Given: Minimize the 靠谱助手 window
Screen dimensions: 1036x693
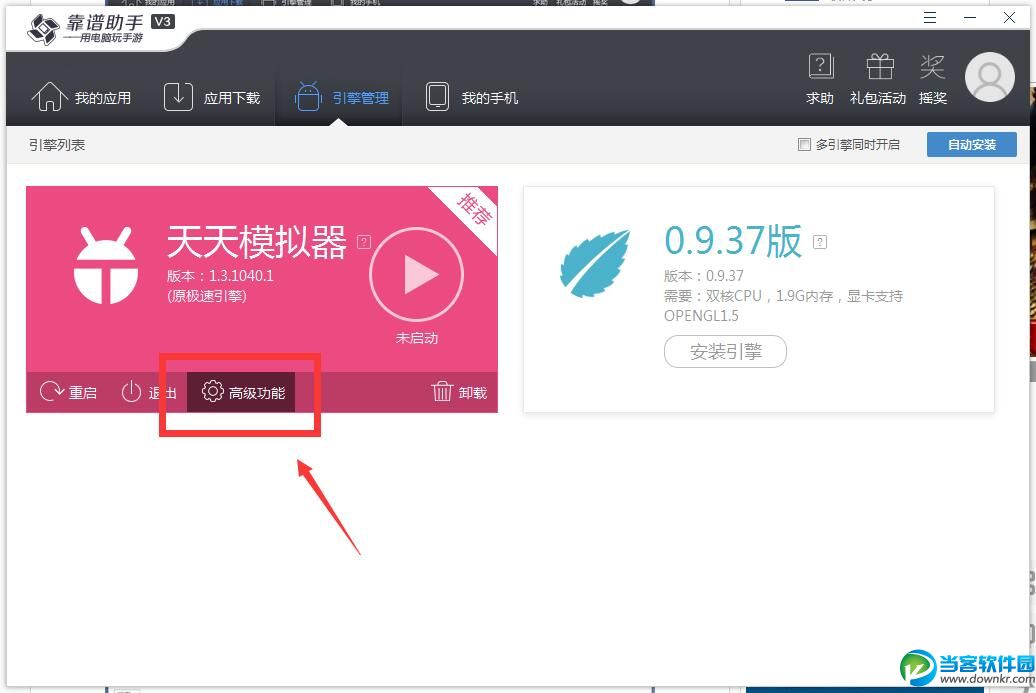Looking at the screenshot, I should [969, 18].
